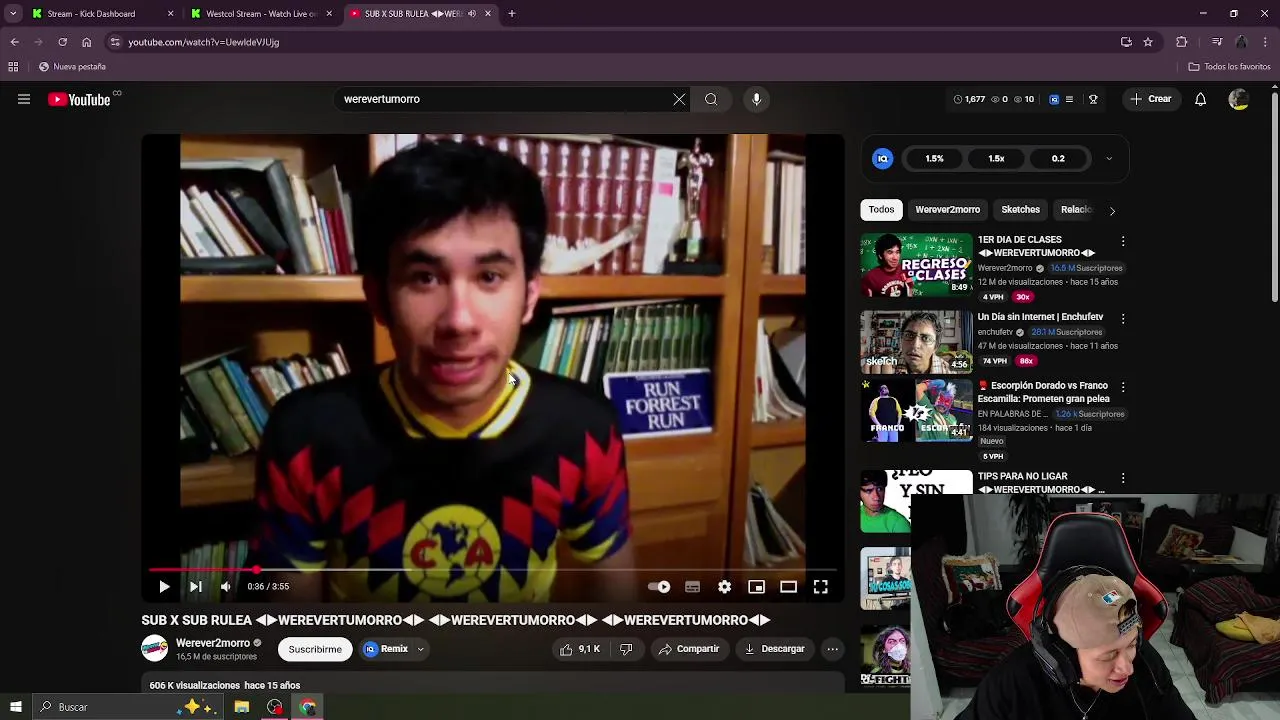Expand the Remix dropdown arrow
This screenshot has width=1280, height=720.
(420, 649)
